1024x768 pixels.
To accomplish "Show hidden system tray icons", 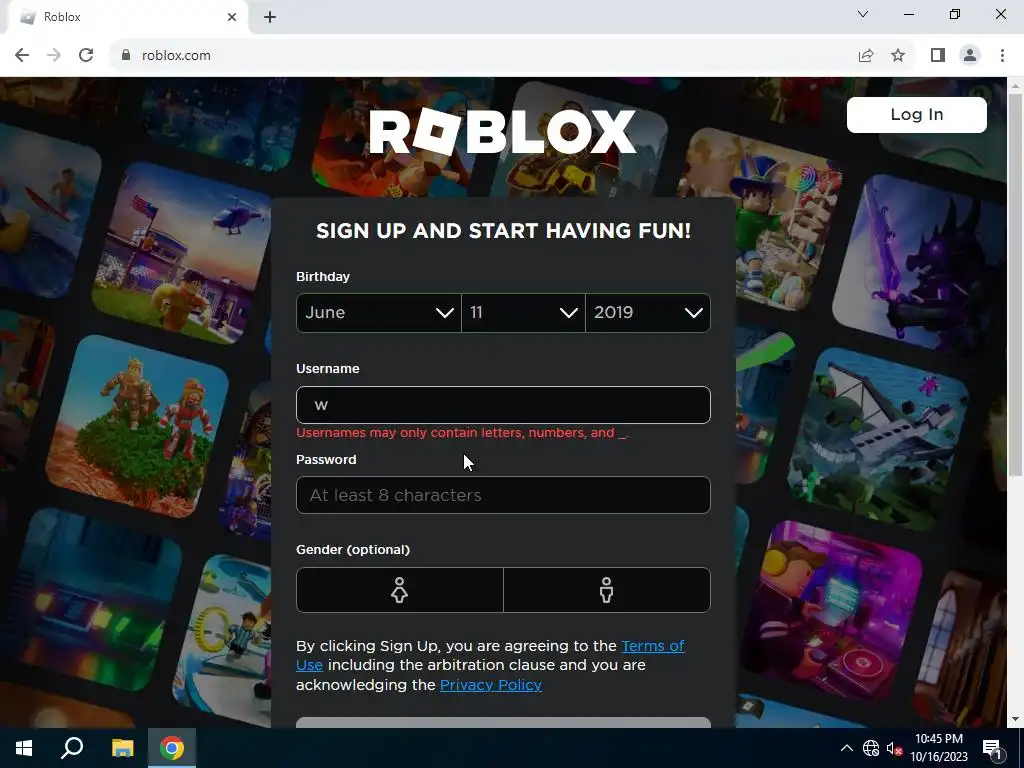I will pos(846,748).
